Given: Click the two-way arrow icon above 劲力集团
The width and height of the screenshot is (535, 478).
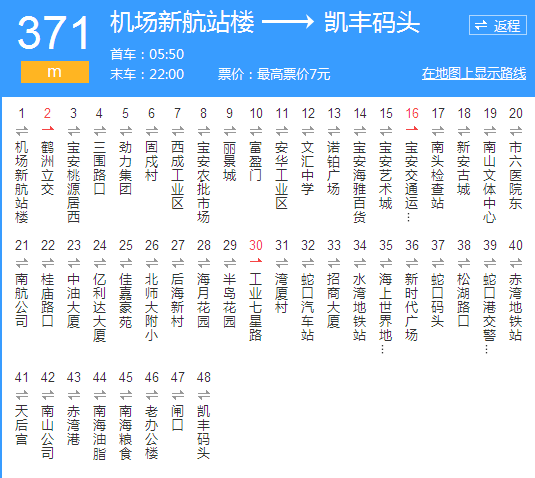Looking at the screenshot, I should 126,131.
